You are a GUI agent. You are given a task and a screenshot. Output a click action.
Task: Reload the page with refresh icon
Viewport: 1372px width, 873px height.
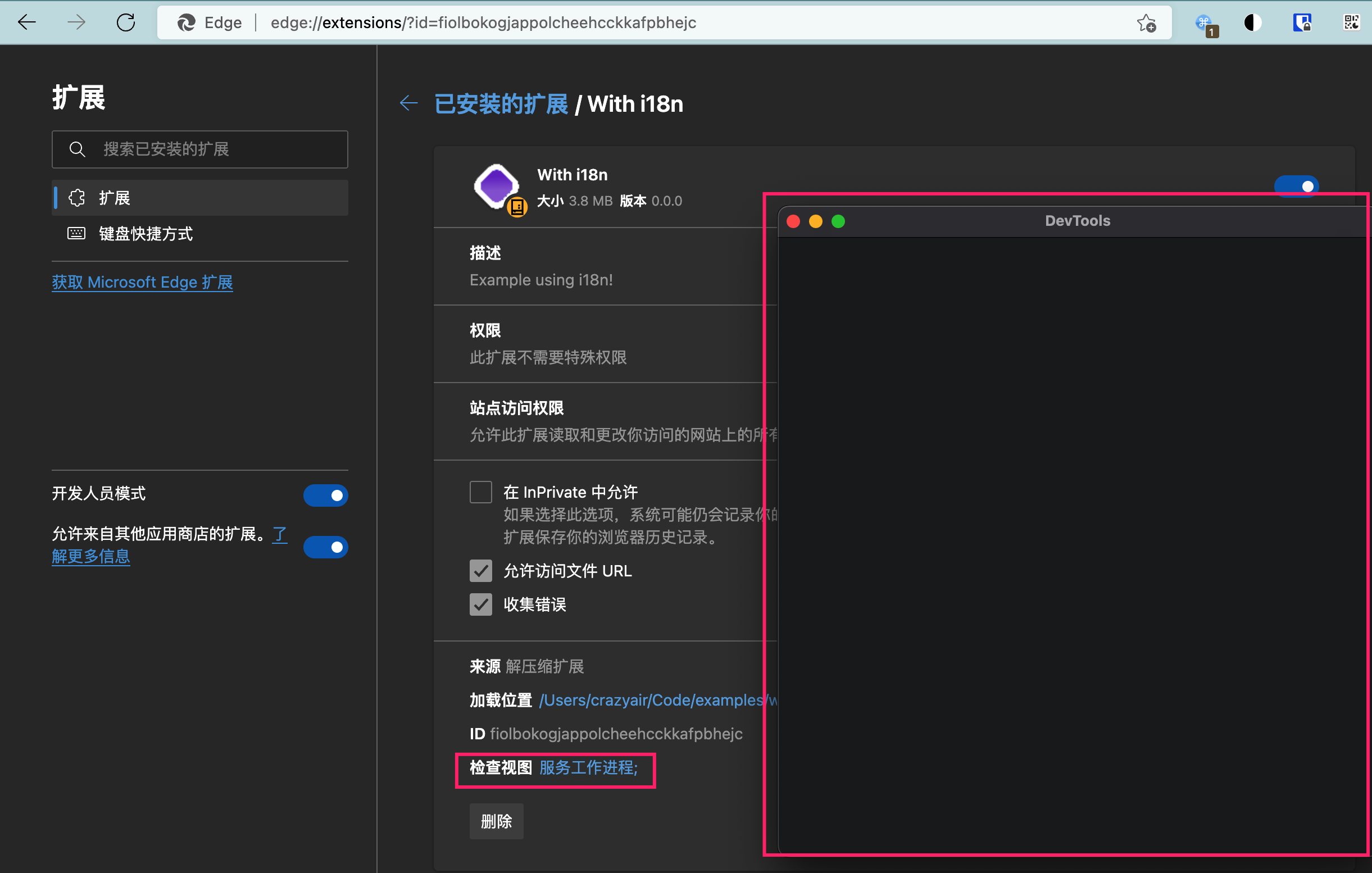[126, 23]
